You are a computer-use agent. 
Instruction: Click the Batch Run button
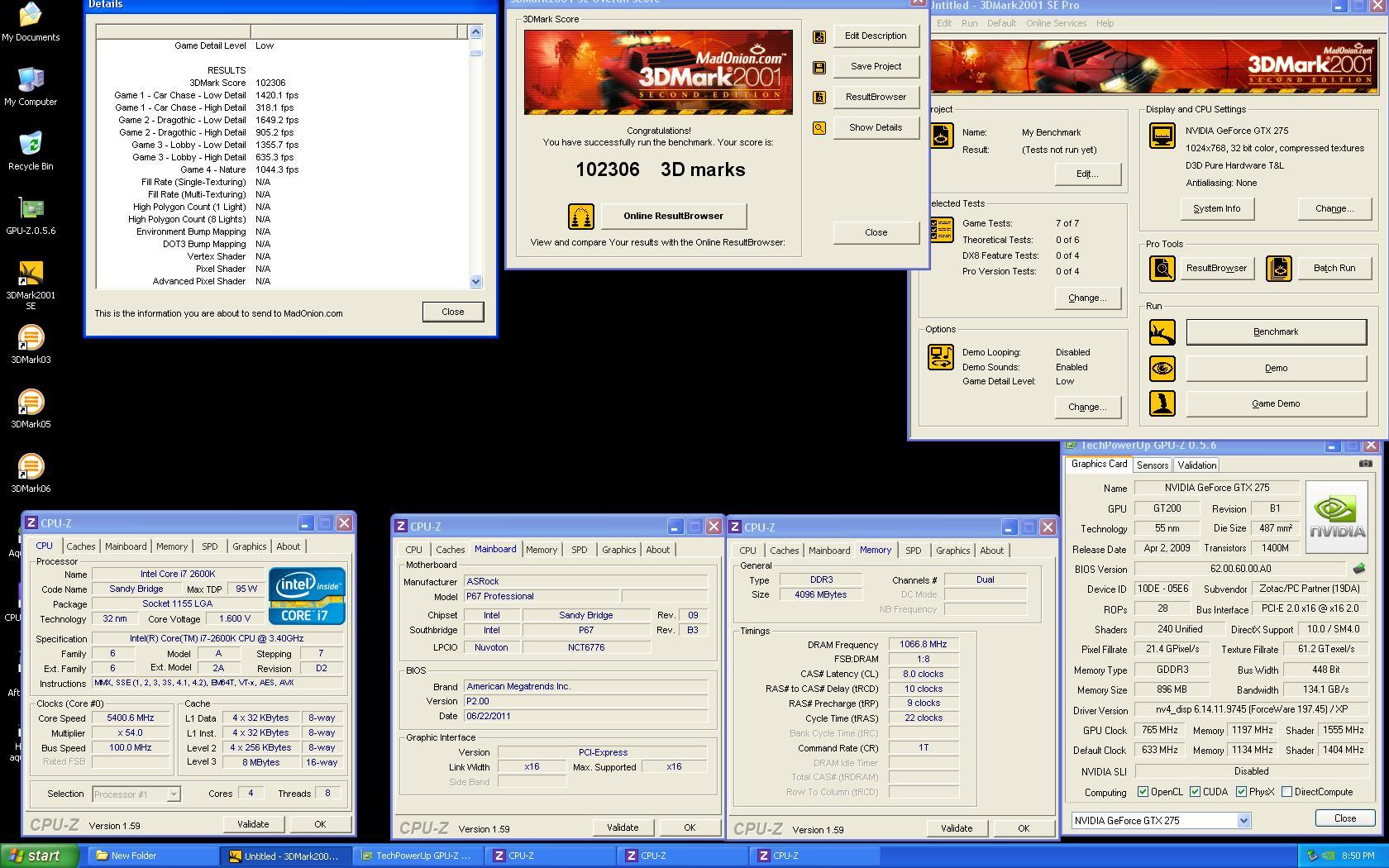point(1334,268)
